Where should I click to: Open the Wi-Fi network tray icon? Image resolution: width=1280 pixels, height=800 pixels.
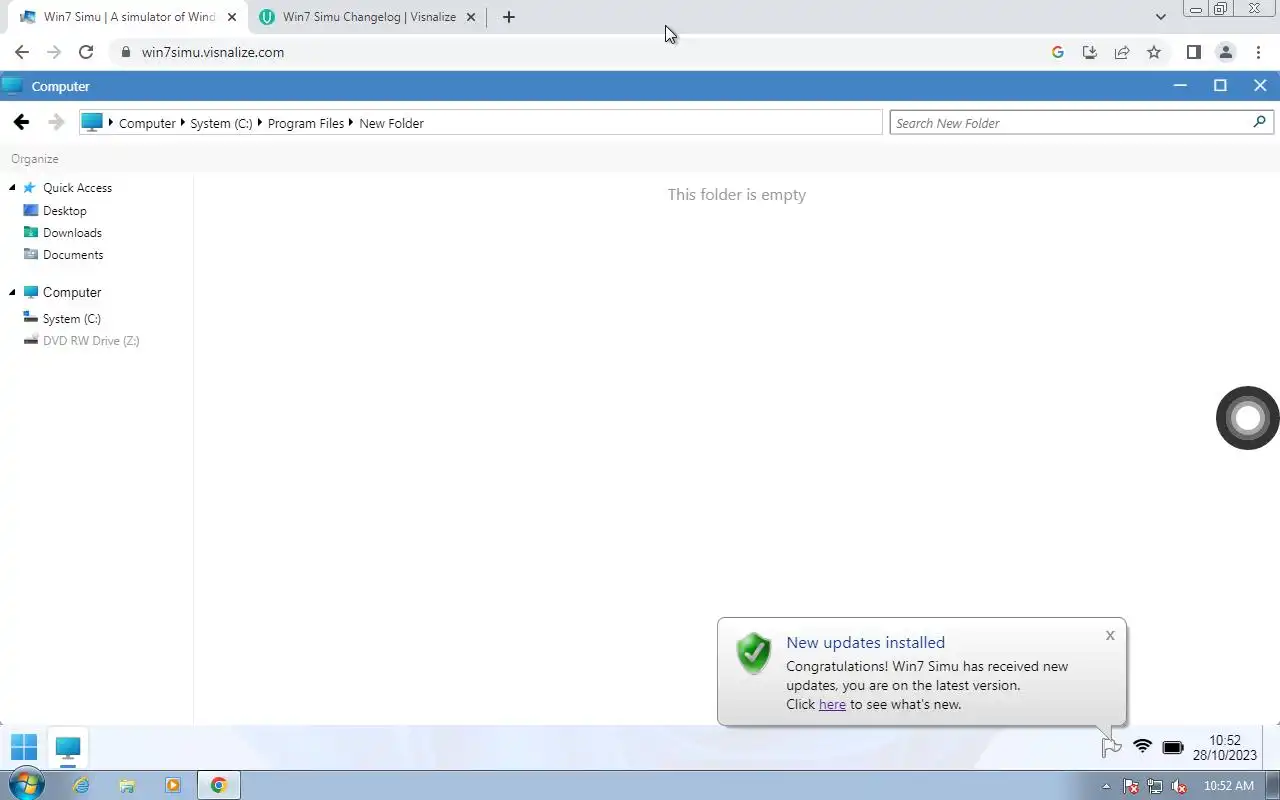pos(1142,747)
